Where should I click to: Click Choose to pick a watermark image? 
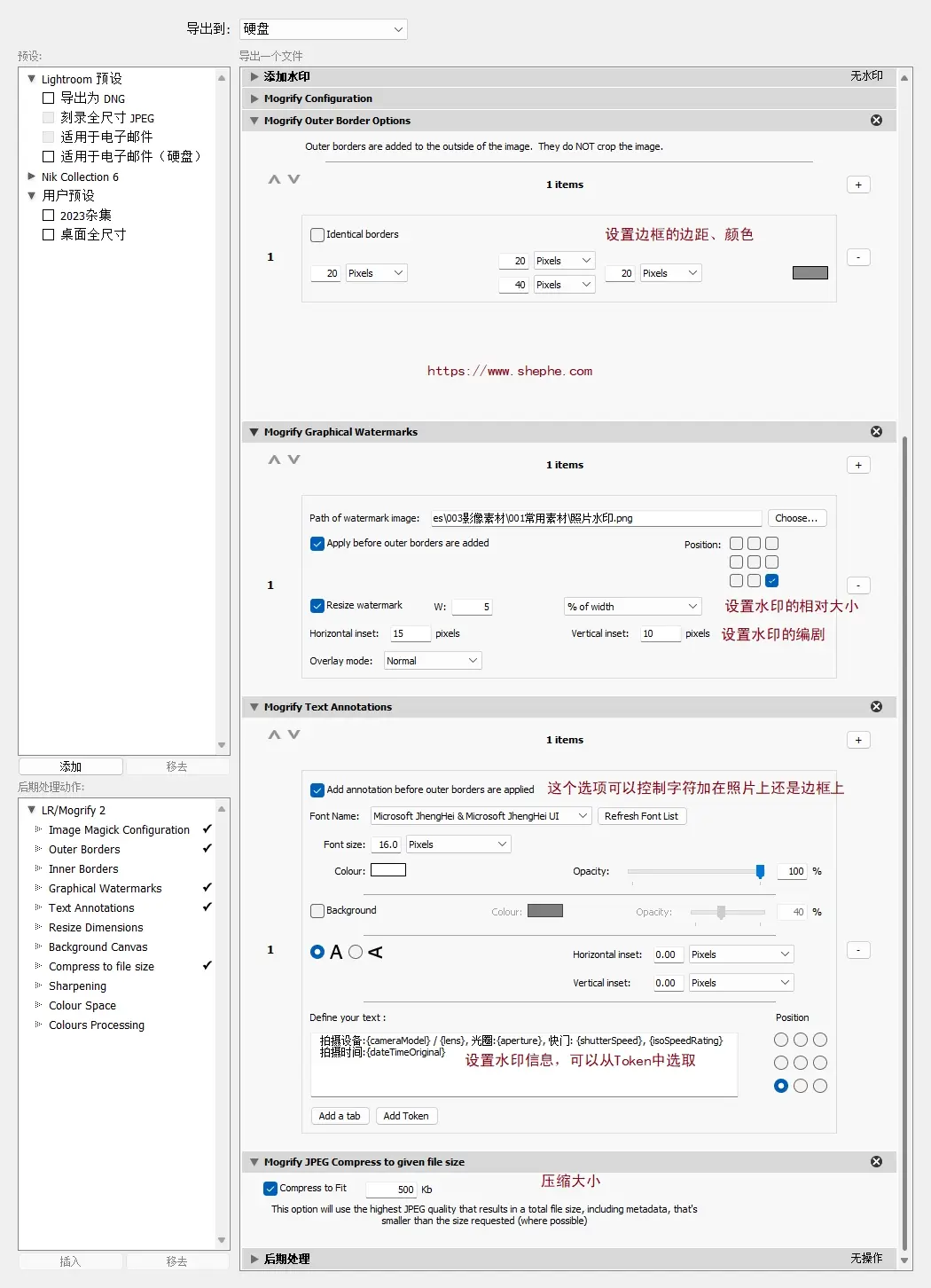(795, 517)
